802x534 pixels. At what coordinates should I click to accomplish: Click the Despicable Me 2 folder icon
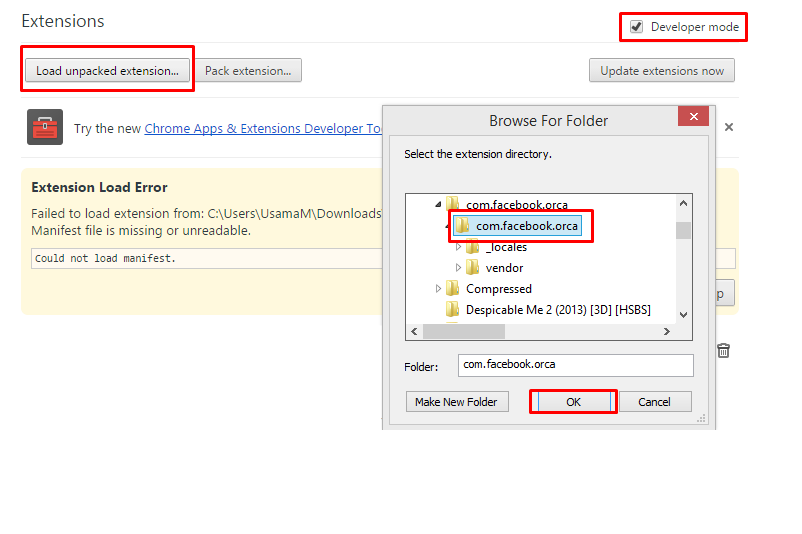coord(453,310)
